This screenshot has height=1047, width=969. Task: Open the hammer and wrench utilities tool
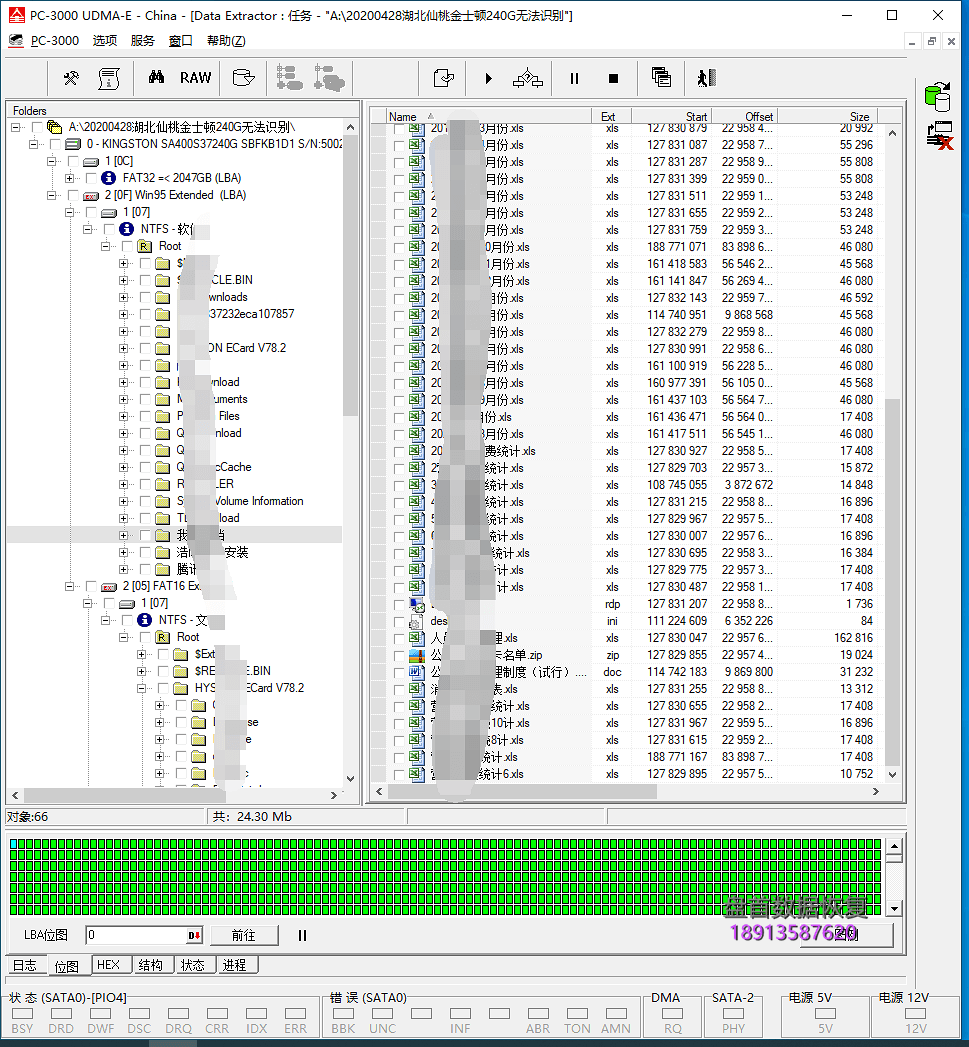71,78
